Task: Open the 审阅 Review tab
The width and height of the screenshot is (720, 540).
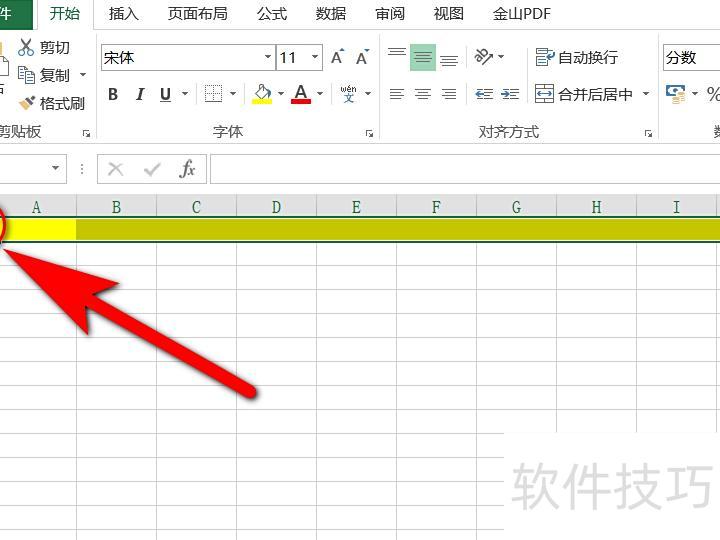Action: (x=390, y=14)
